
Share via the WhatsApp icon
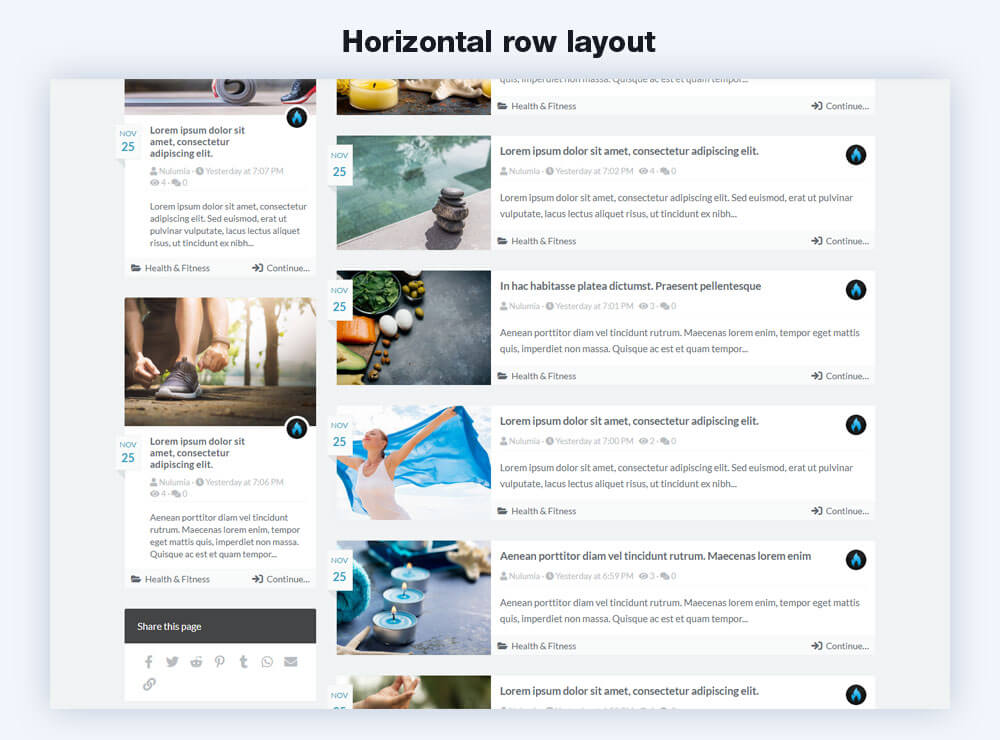point(267,662)
